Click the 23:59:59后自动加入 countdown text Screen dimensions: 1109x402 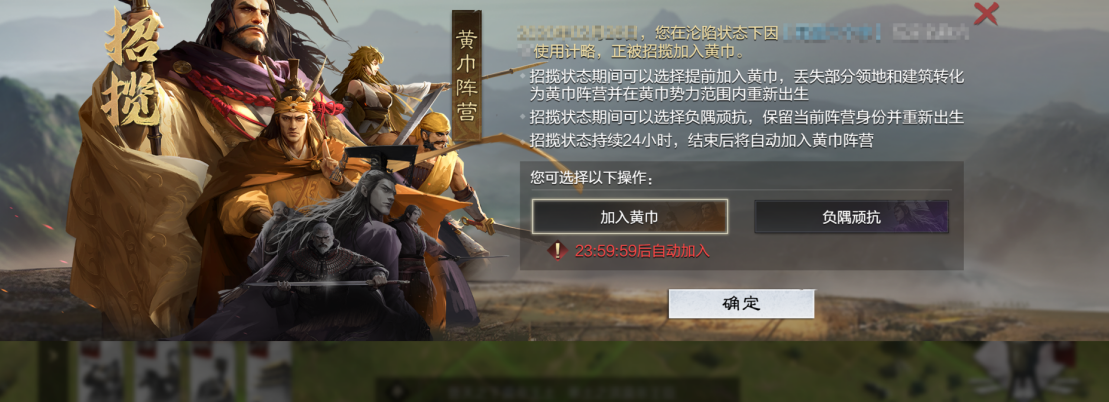coord(642,251)
